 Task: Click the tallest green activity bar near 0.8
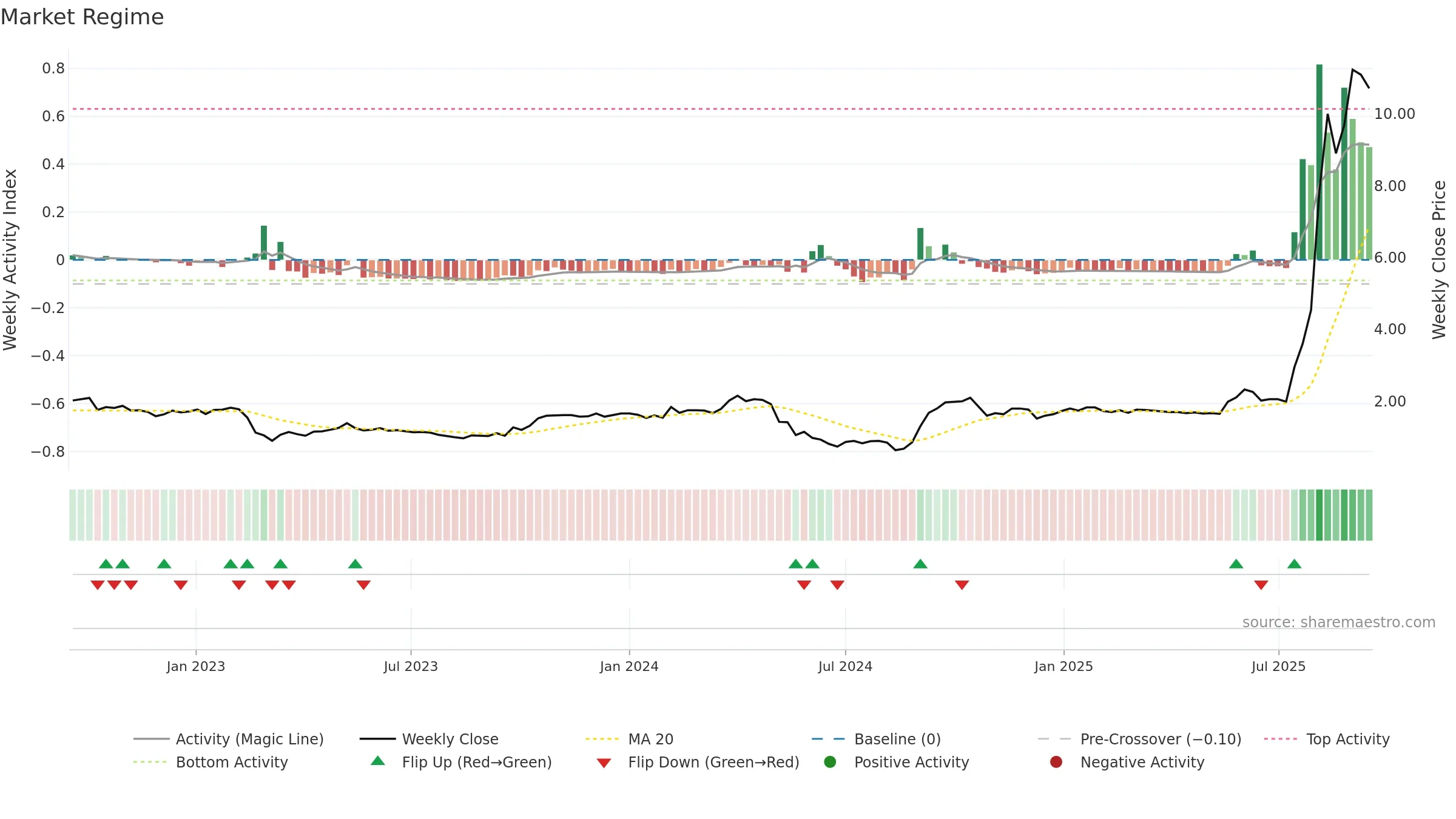[1319, 162]
